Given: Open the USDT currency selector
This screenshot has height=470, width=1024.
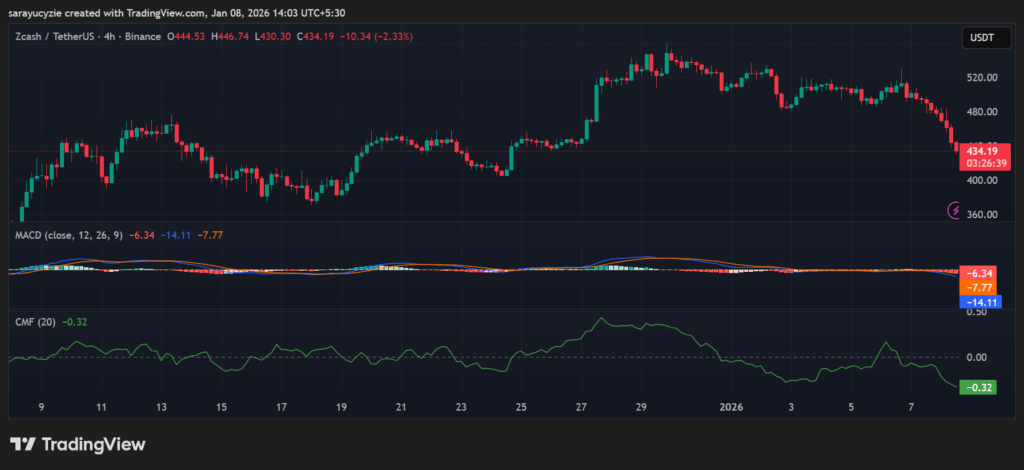Looking at the screenshot, I should coord(977,37).
